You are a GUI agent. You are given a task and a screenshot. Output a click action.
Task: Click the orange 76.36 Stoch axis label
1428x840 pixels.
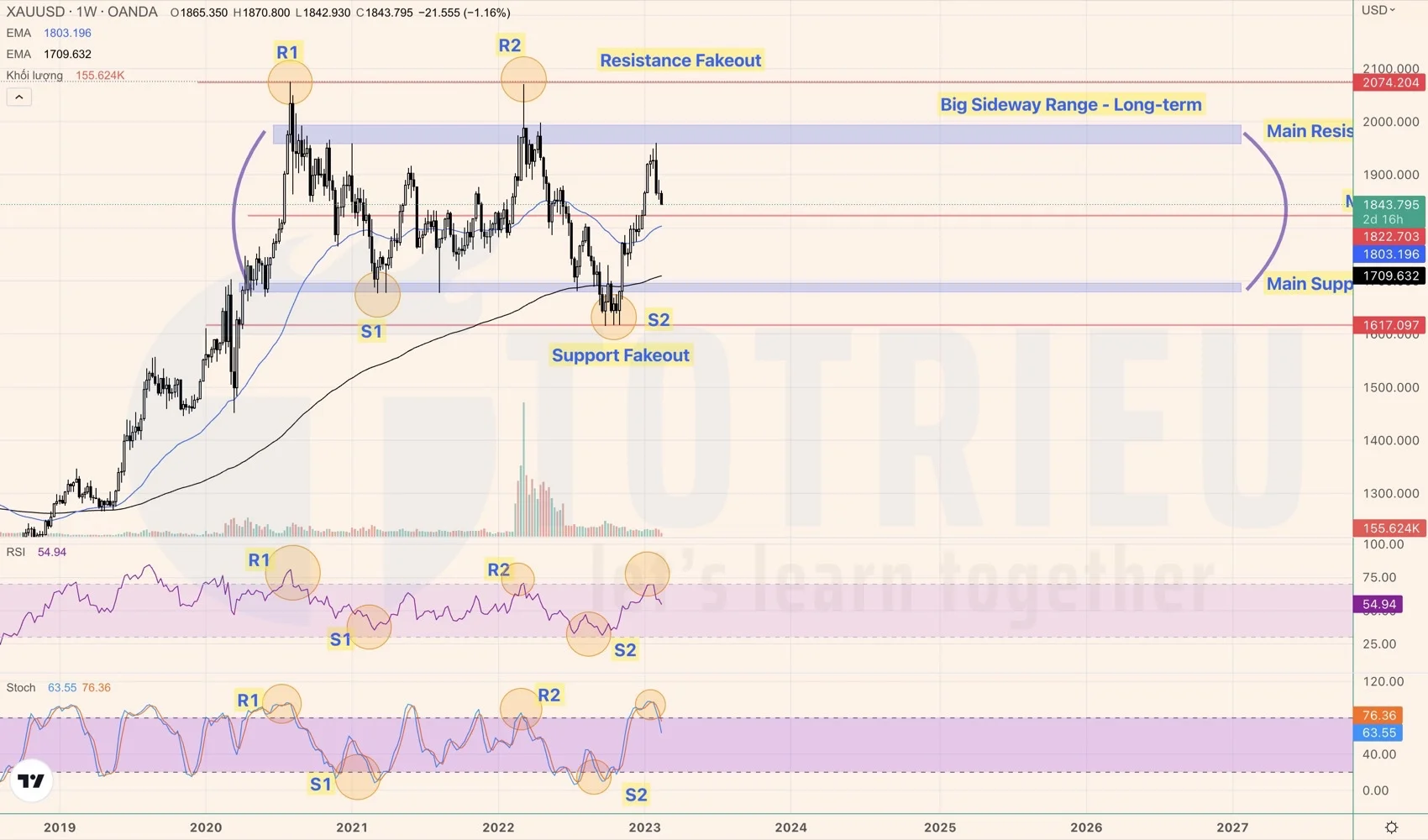coord(1378,715)
